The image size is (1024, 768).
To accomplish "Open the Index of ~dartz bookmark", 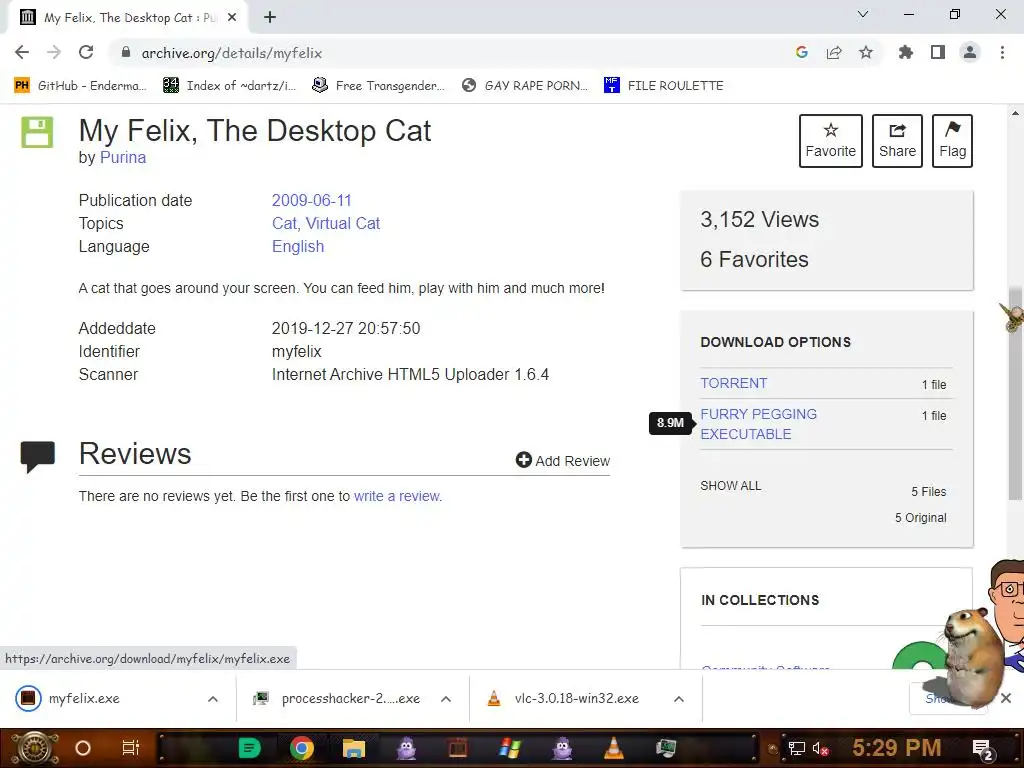I will (x=229, y=86).
